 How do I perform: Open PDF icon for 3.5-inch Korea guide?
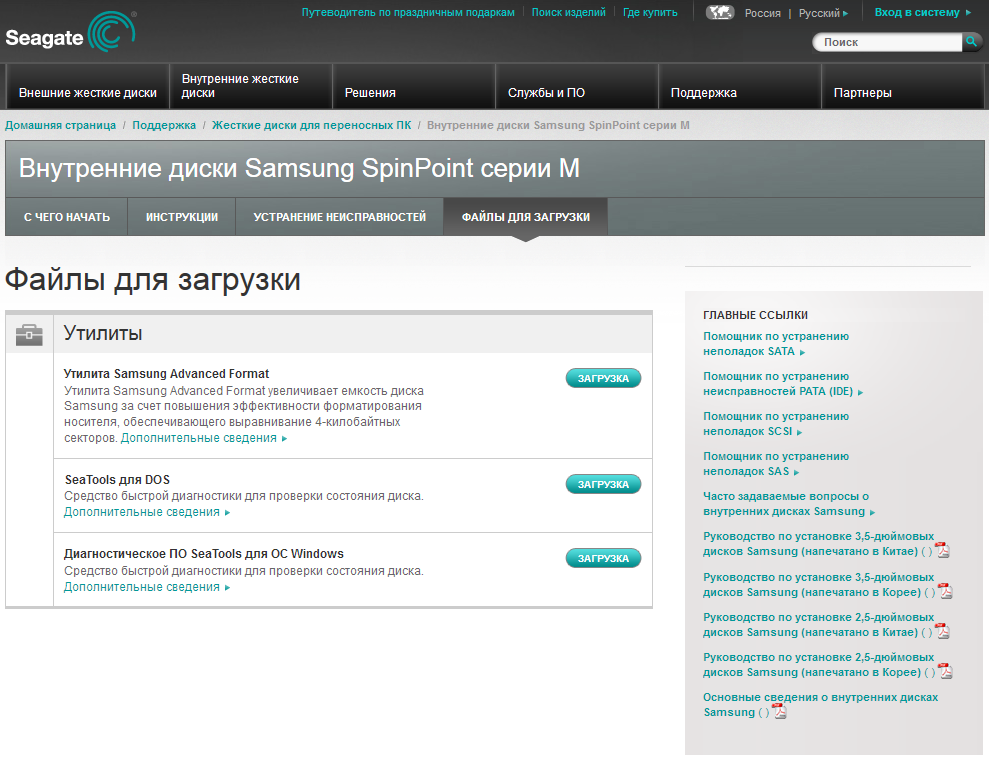945,591
